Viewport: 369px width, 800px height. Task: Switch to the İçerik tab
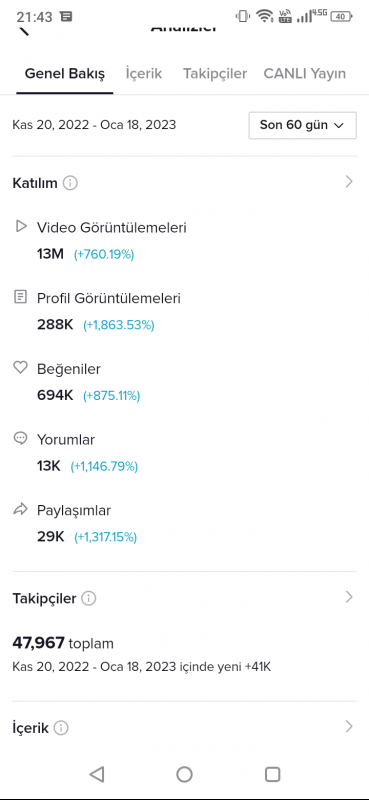tap(144, 73)
